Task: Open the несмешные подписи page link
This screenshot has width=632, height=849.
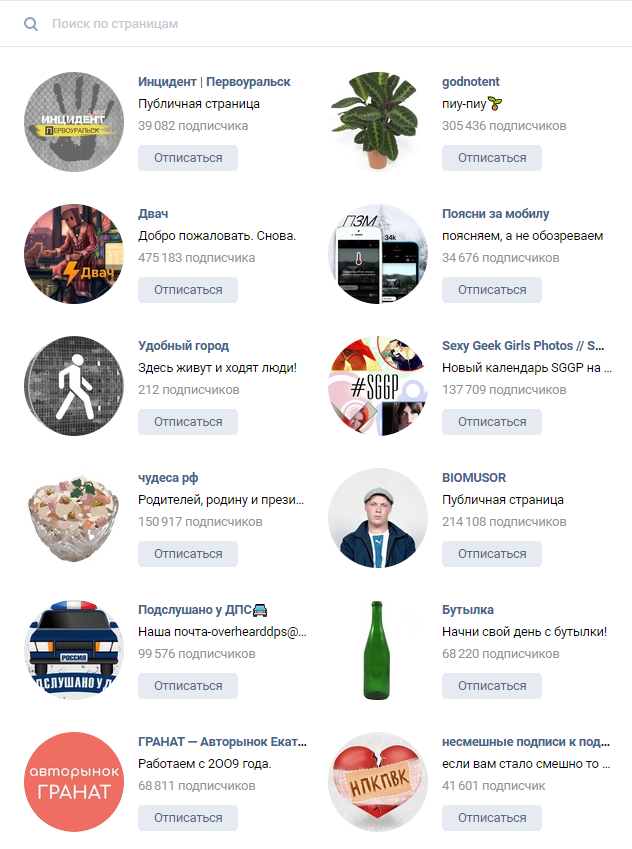Action: (526, 742)
